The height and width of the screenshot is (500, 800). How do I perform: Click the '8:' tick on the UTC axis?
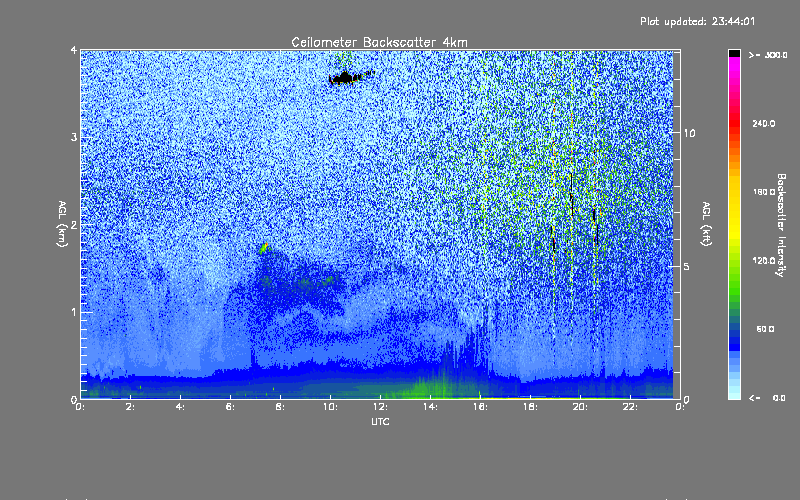coord(280,407)
